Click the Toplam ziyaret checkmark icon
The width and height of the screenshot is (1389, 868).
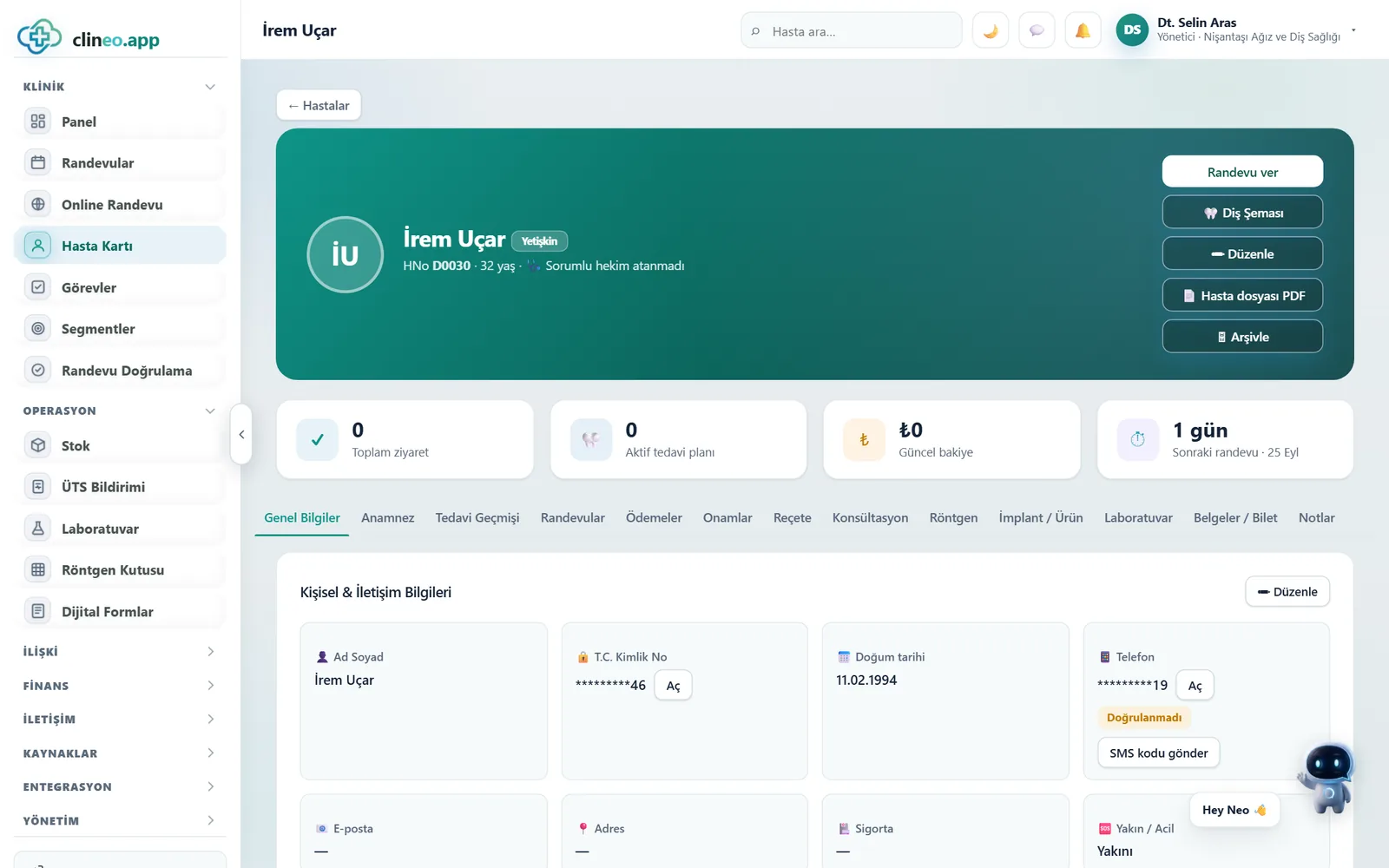tap(318, 439)
